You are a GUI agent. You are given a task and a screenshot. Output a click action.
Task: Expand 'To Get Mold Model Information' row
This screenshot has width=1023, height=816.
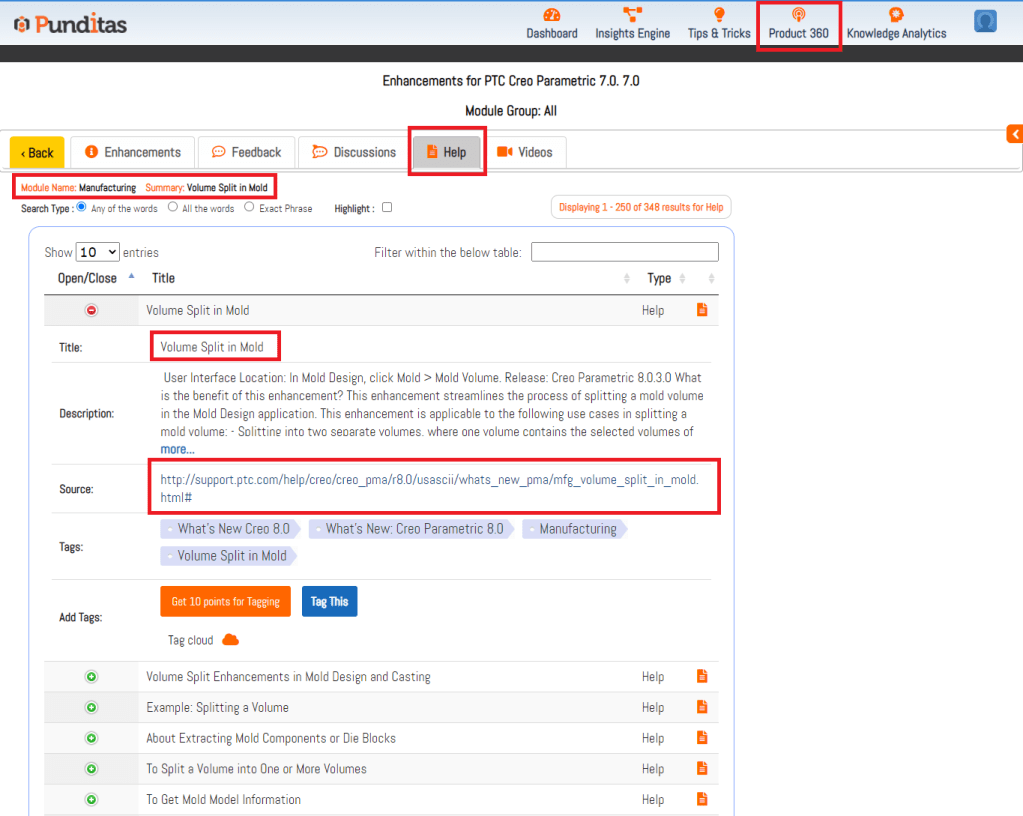[92, 800]
